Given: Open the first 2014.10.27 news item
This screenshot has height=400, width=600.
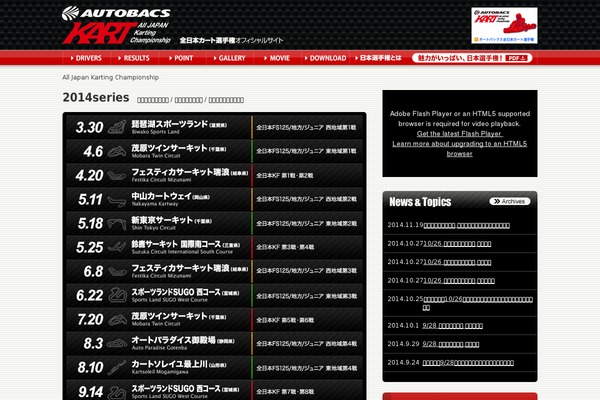Looking at the screenshot, I should [457, 243].
